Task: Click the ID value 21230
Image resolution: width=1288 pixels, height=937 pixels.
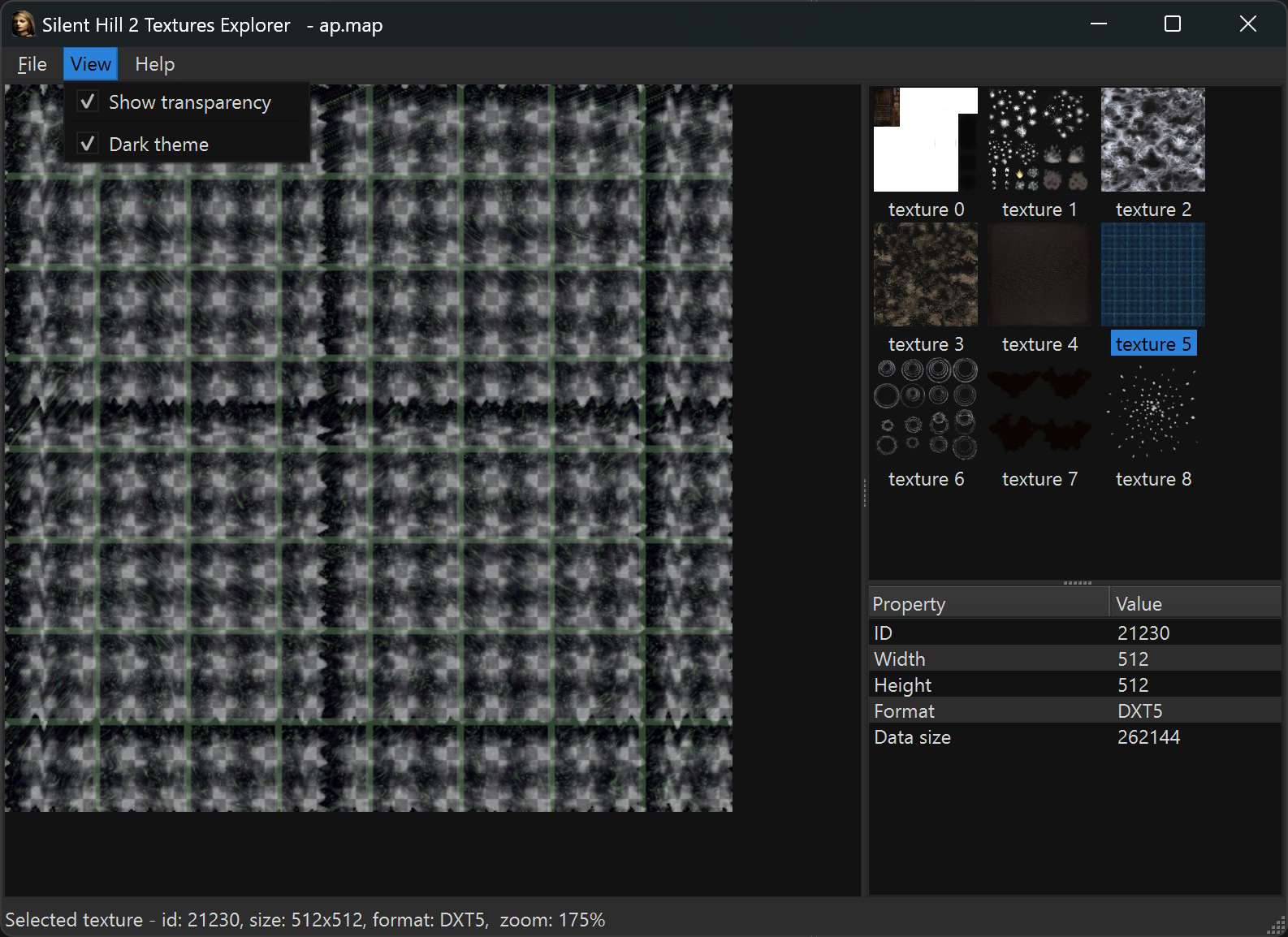Action: pyautogui.click(x=1143, y=633)
